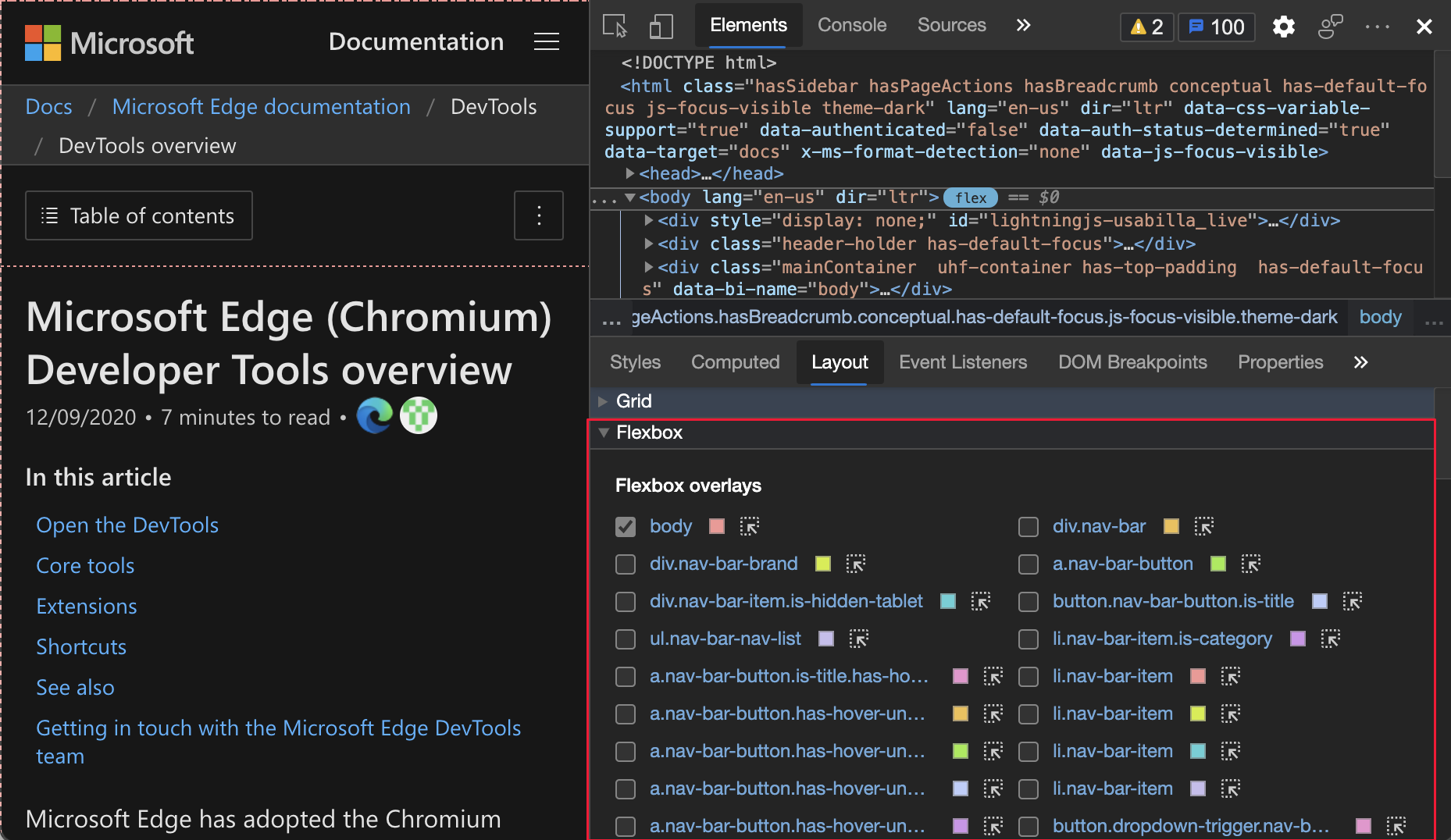Open DevTools settings gear

[1283, 27]
